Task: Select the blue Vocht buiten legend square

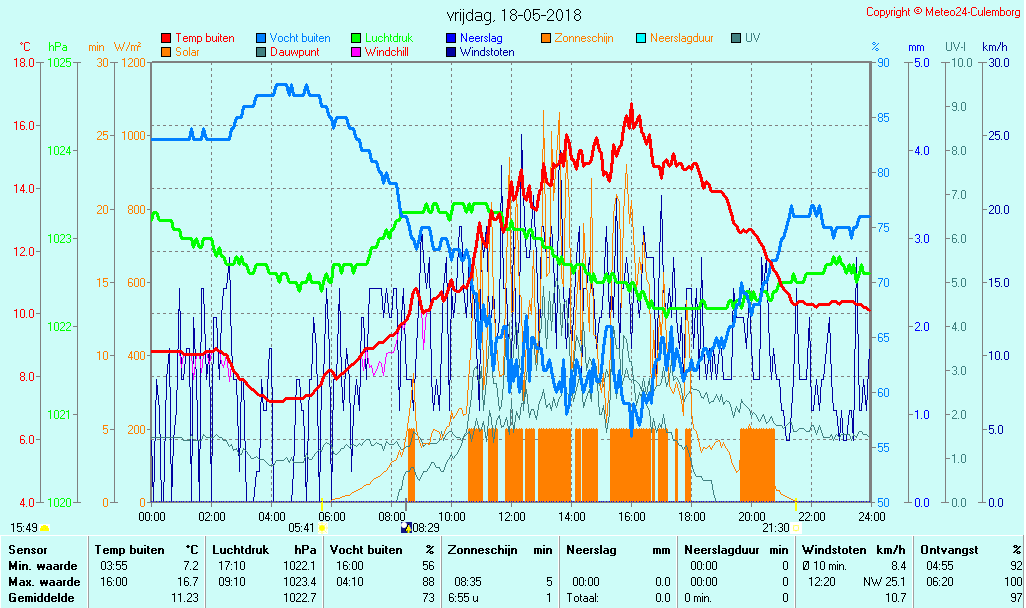Action: pos(261,38)
